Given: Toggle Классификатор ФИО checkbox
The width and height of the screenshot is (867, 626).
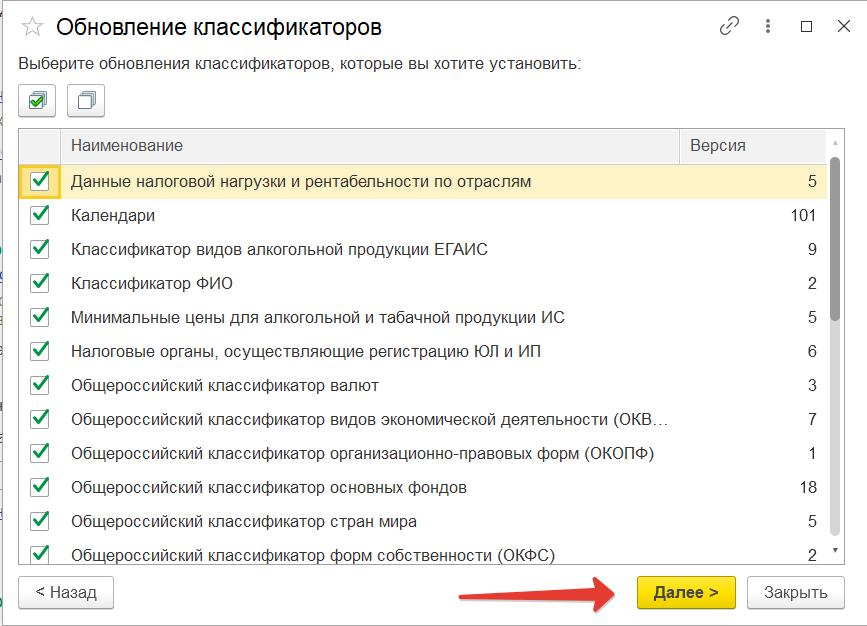Looking at the screenshot, I should [x=40, y=283].
